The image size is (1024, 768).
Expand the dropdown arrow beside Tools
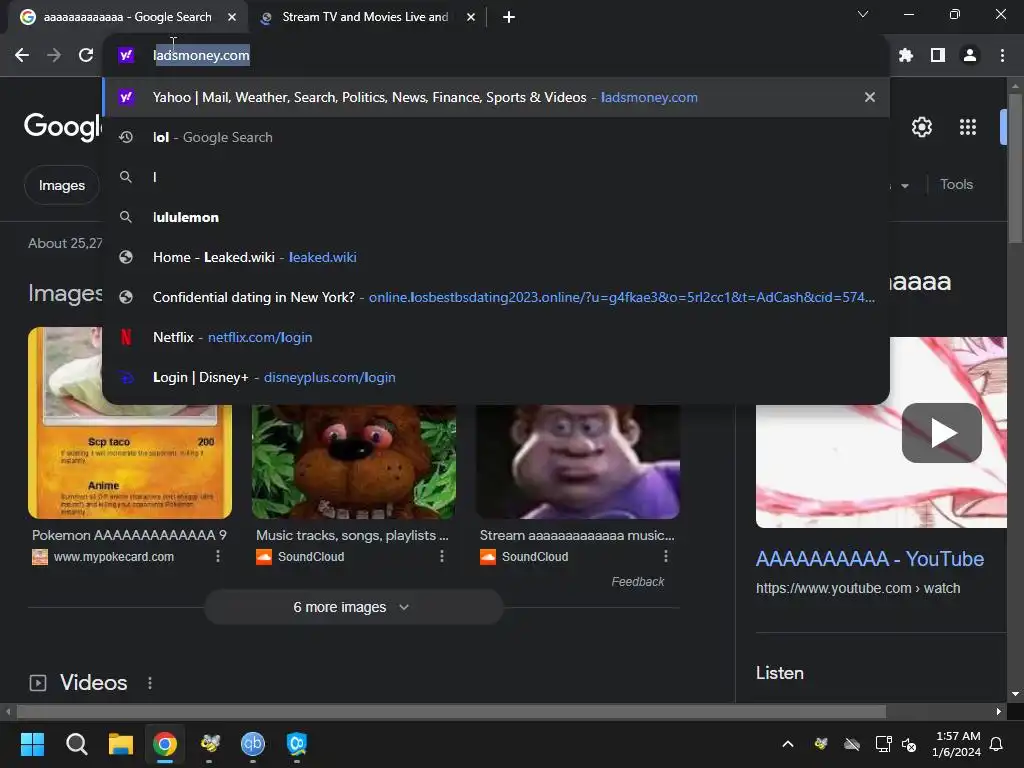904,186
